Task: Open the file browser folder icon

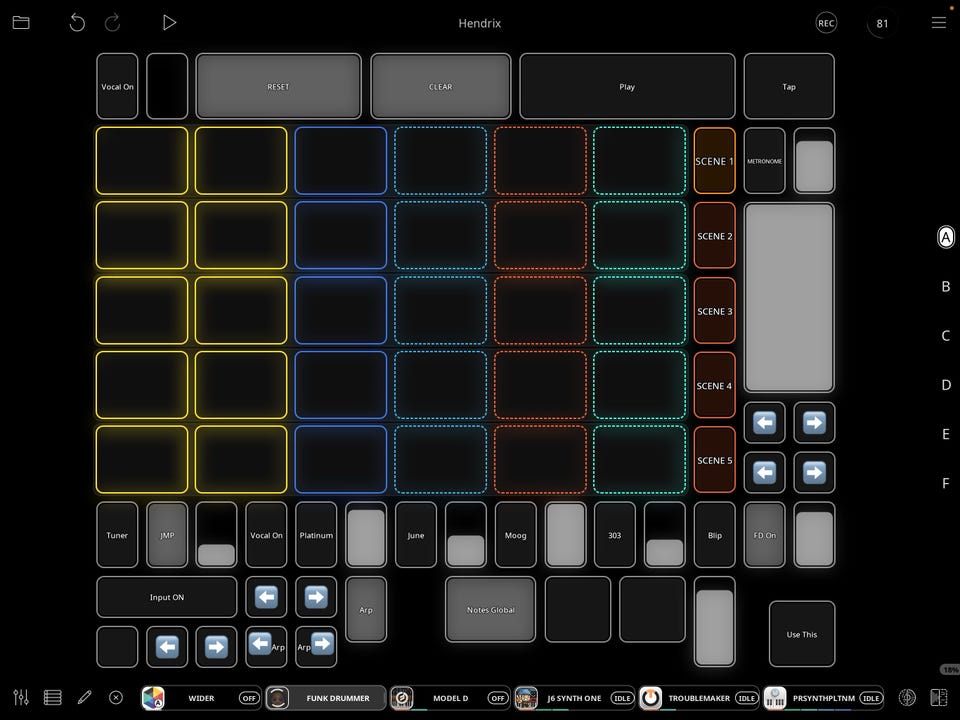Action: click(21, 23)
